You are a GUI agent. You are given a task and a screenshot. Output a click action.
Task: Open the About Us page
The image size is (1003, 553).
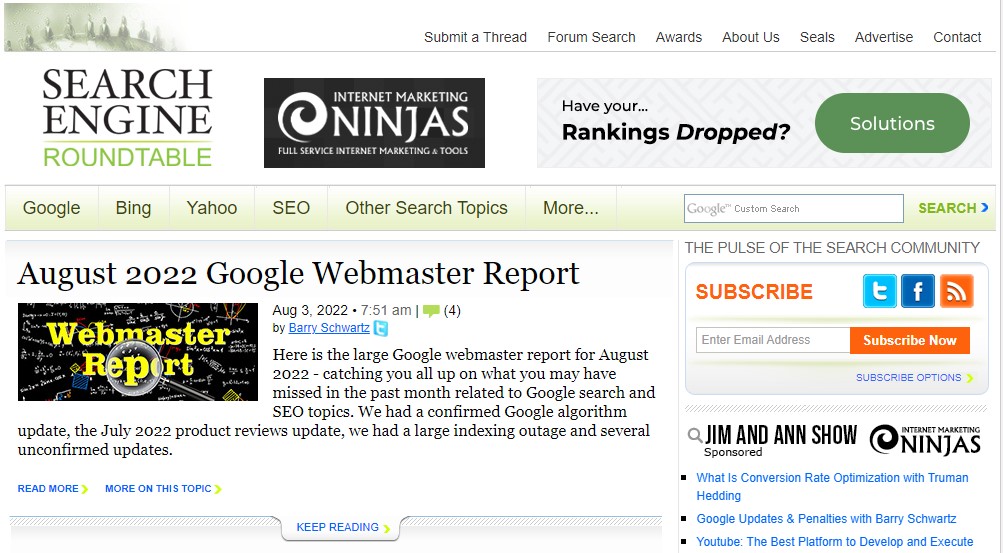[x=751, y=37]
